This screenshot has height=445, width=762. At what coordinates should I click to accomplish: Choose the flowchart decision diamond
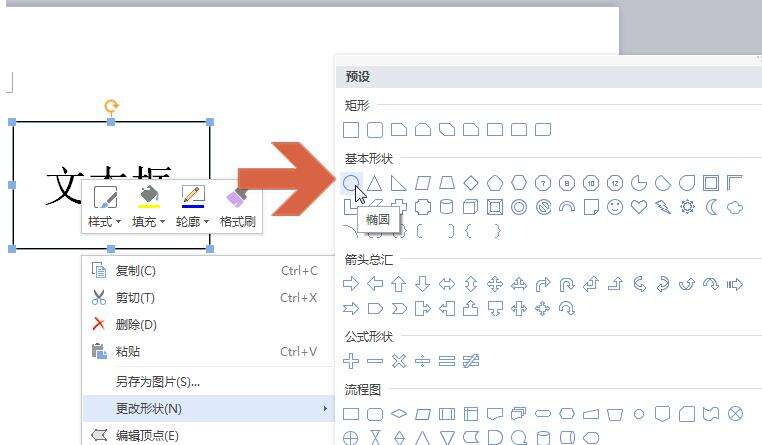(398, 414)
